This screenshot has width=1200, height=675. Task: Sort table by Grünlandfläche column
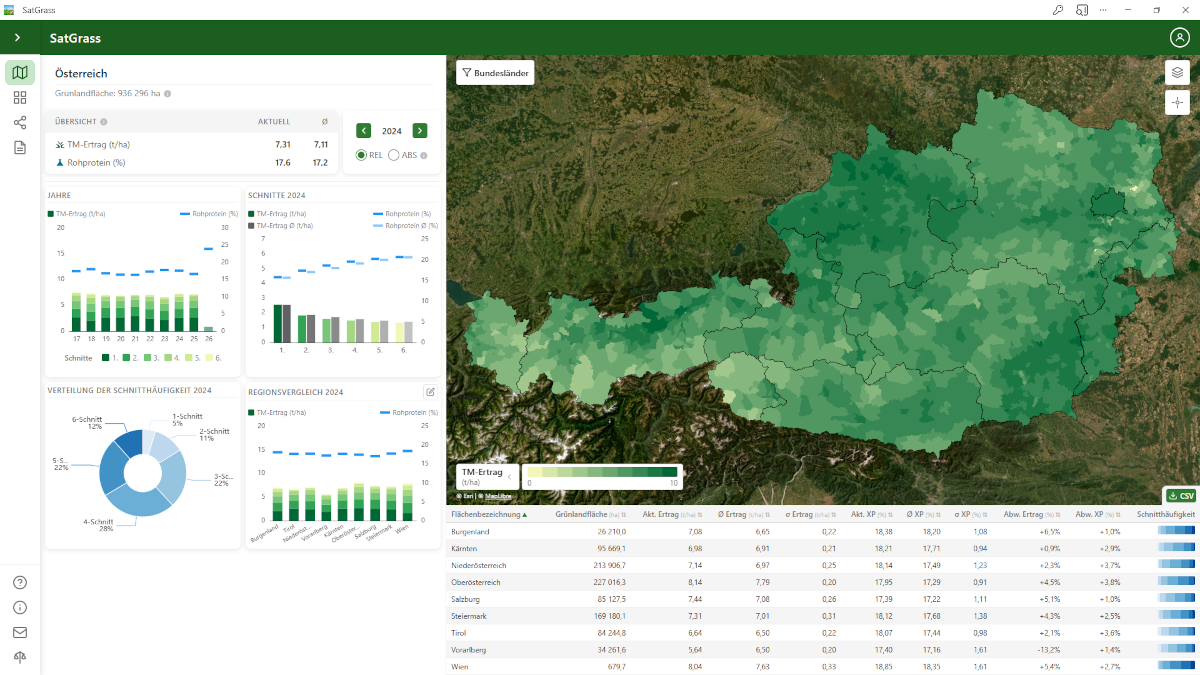[x=590, y=515]
